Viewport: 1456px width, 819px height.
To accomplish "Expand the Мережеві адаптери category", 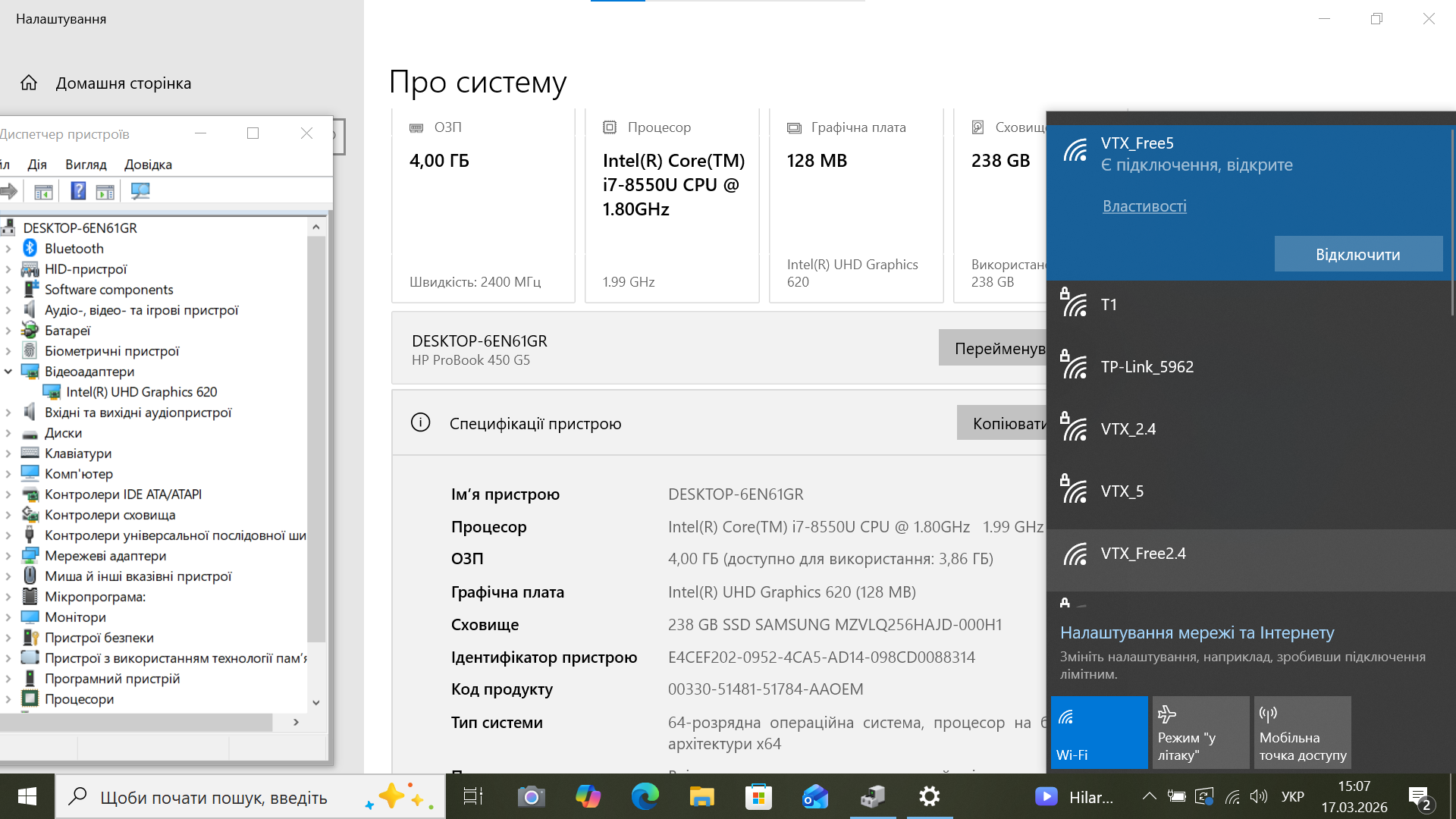I will [8, 556].
